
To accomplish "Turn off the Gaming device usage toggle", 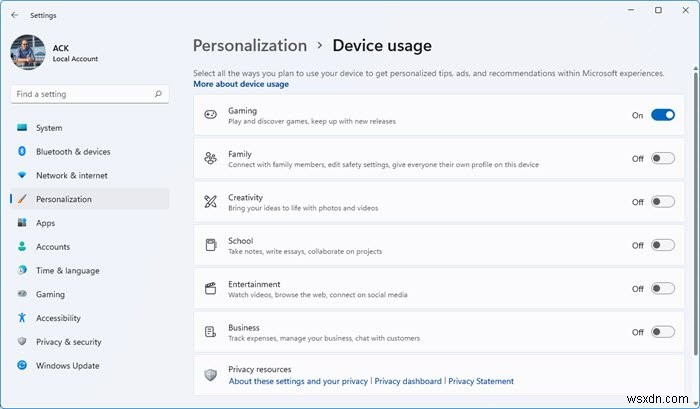I will (663, 115).
